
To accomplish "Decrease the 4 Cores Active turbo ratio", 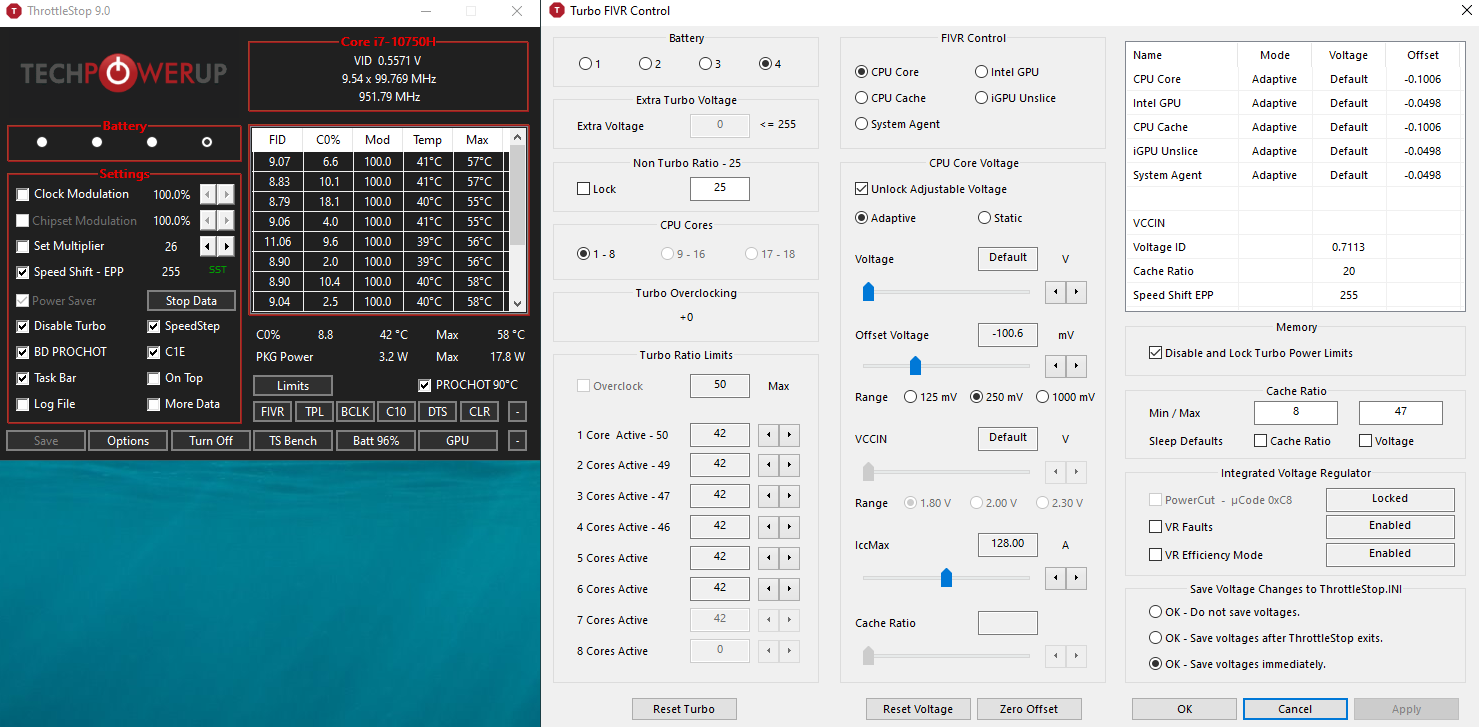I will (767, 527).
